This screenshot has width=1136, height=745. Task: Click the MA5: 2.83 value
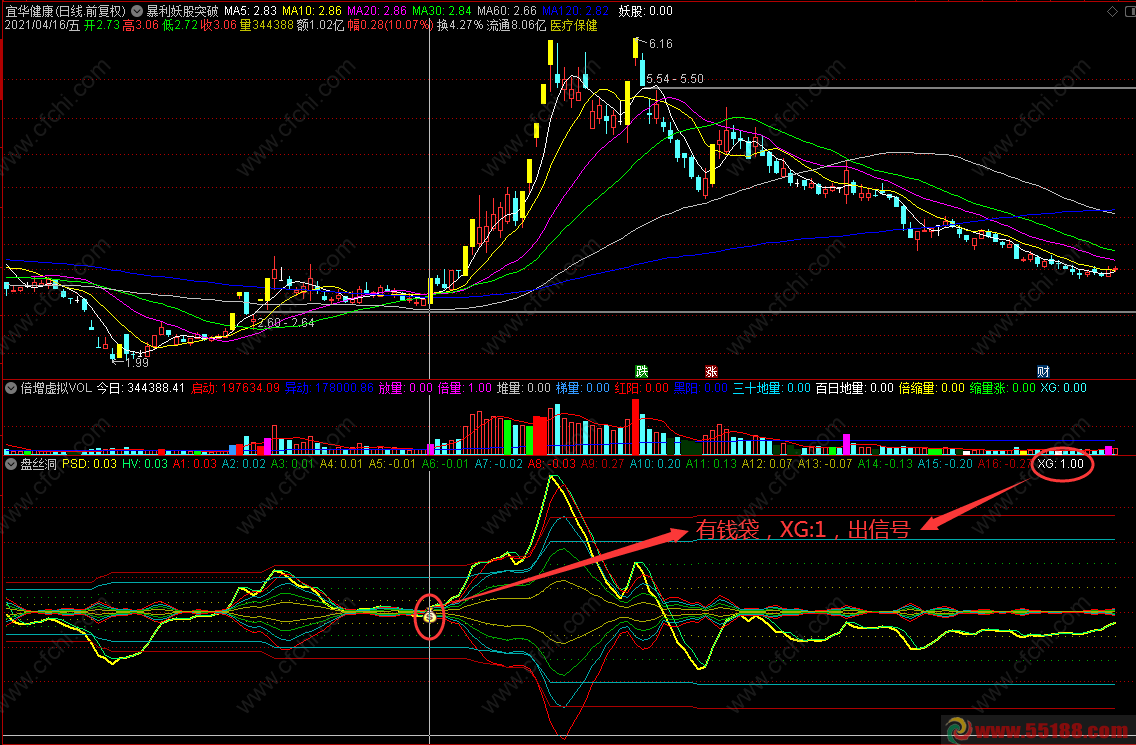coord(251,11)
